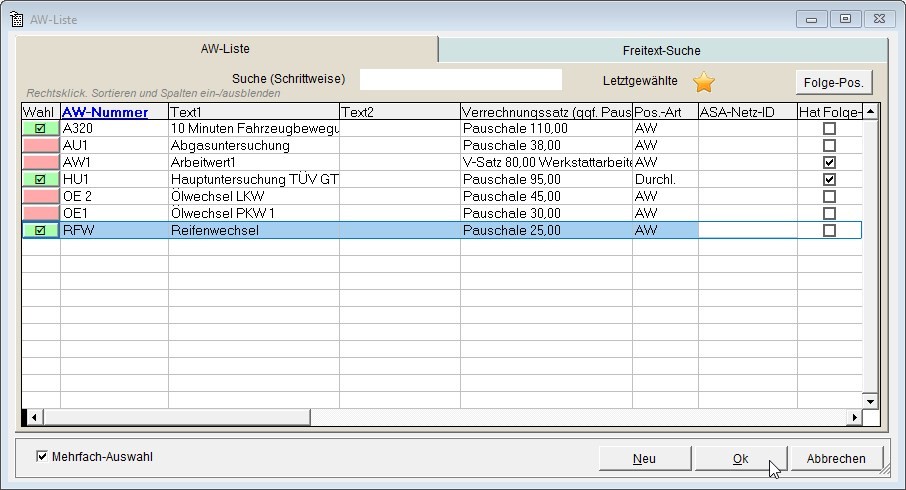Disable the Mehrfach-Auswahl checkbox
This screenshot has width=906, height=490.
pyautogui.click(x=42, y=456)
